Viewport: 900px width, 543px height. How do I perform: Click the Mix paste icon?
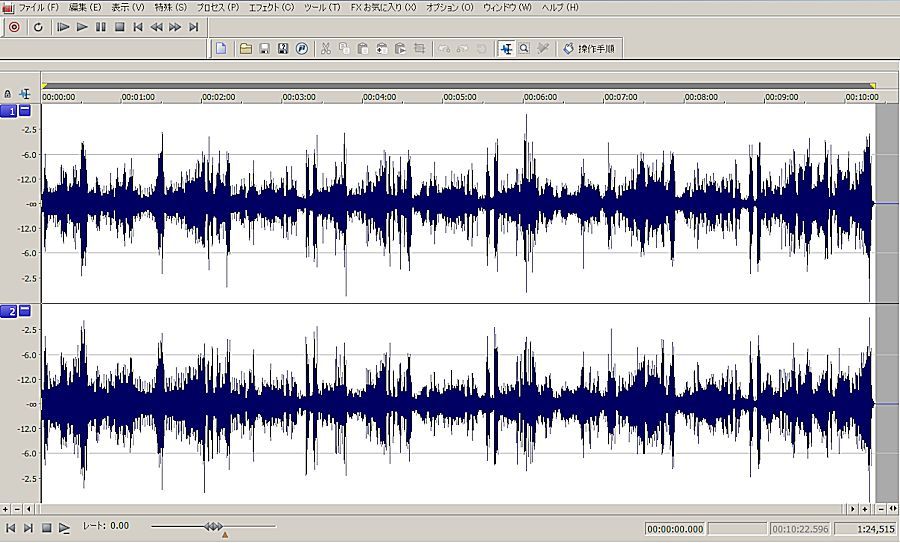pyautogui.click(x=401, y=49)
